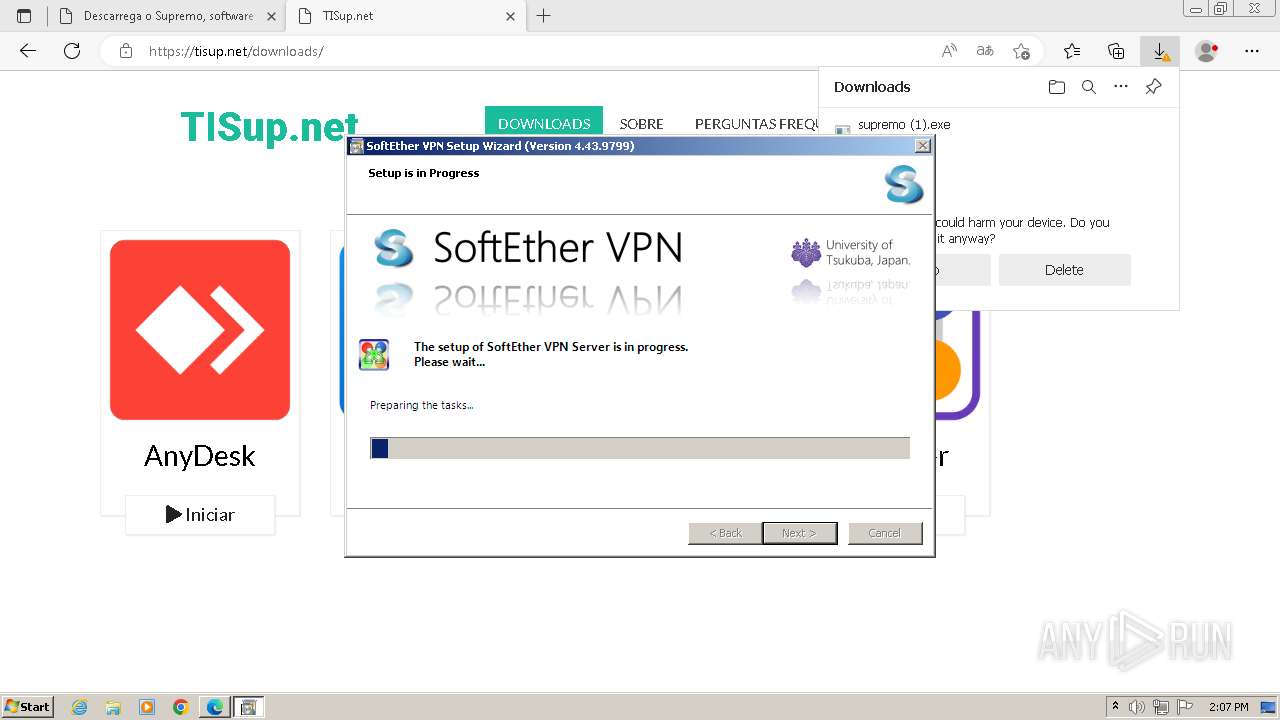1280x720 pixels.
Task: Click the SoftEther S logo in header
Action: click(x=904, y=186)
